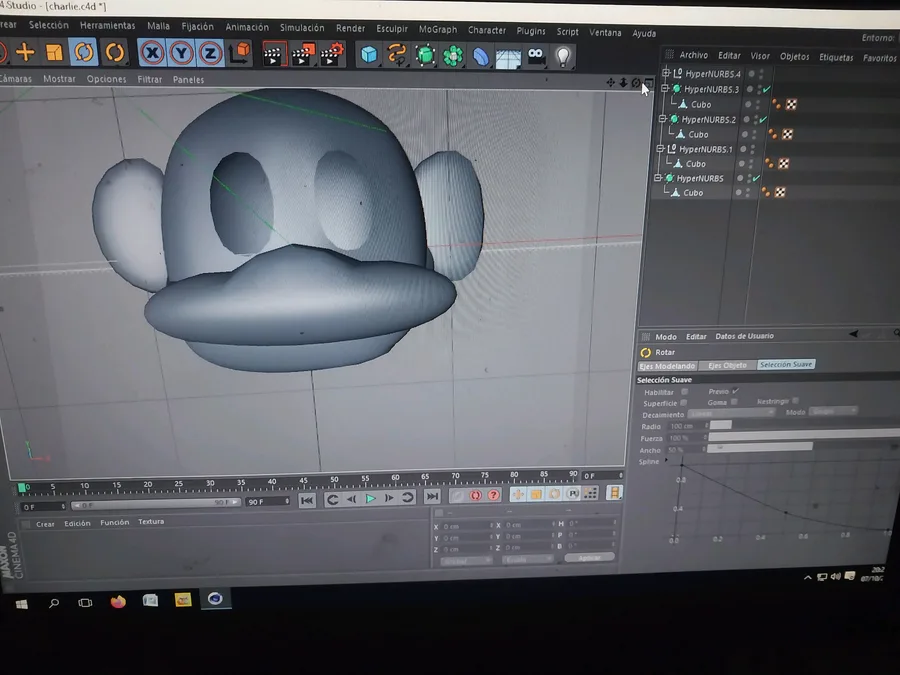900x675 pixels.
Task: Go to end of animation
Action: pos(432,496)
